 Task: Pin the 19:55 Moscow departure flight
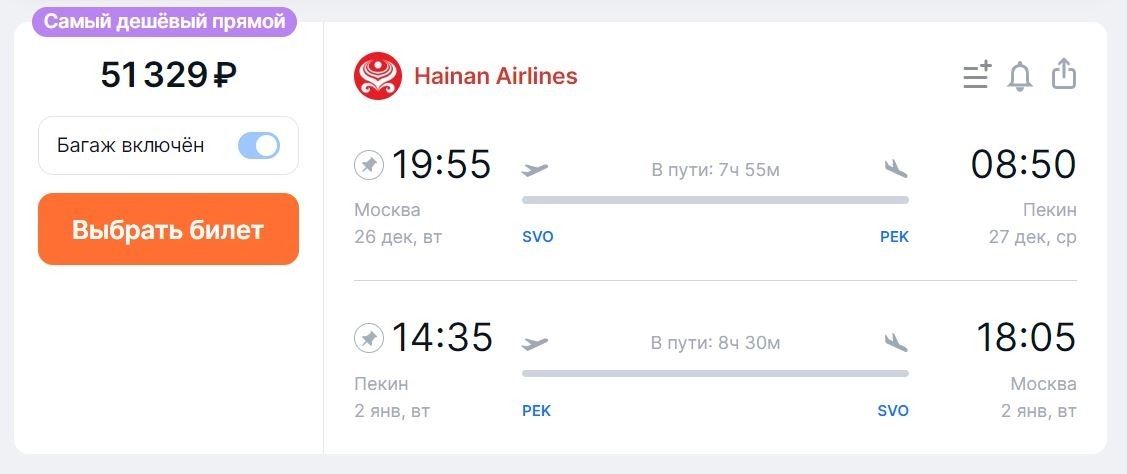pyautogui.click(x=369, y=165)
